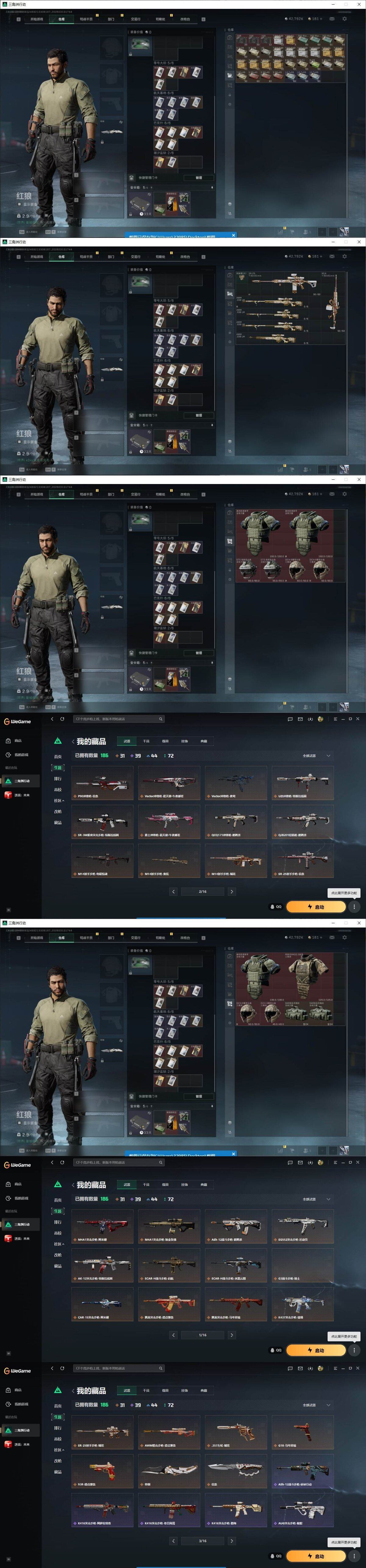Click 启动 launch button on page 2/16 window
Viewport: 366px width, 1568px height.
pyautogui.click(x=316, y=906)
